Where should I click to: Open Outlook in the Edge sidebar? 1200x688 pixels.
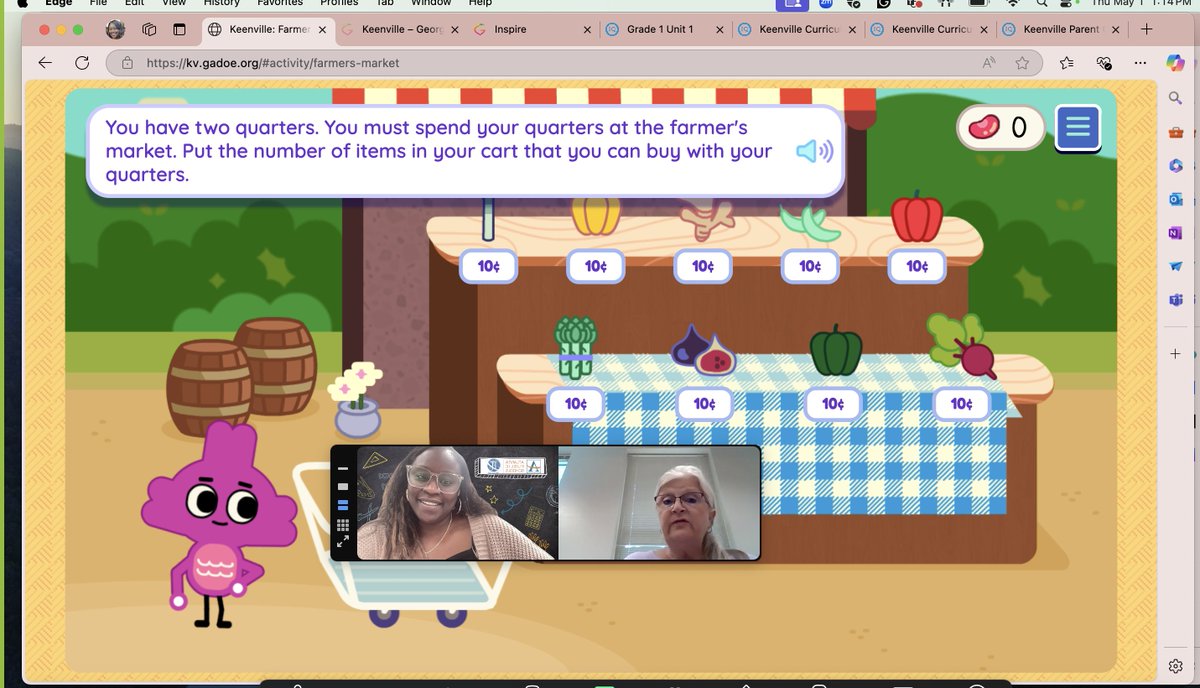click(x=1175, y=199)
